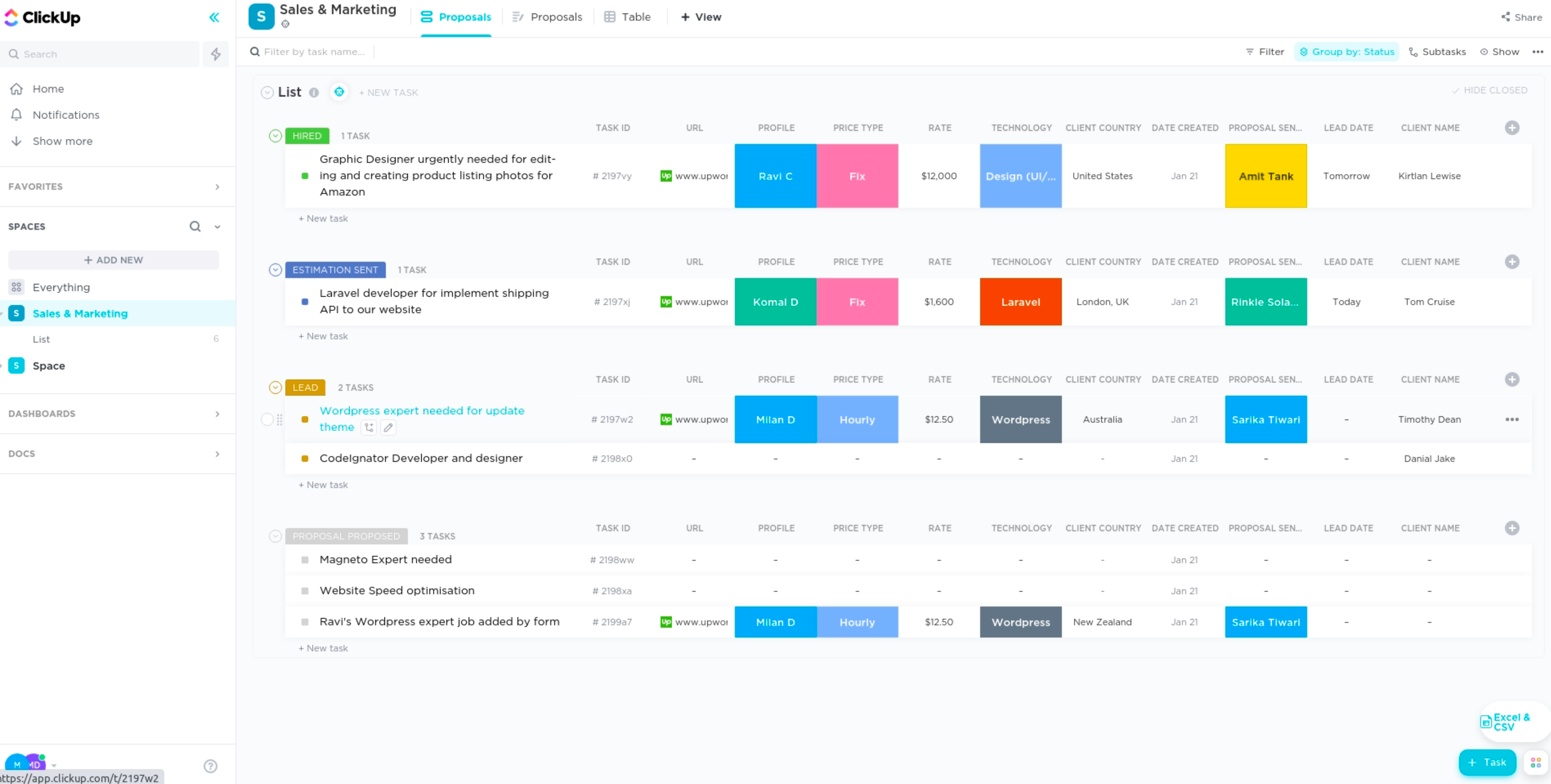Select the checkbox circle on Wordpress expert task
Screen dimensions: 1551x784
(x=267, y=419)
